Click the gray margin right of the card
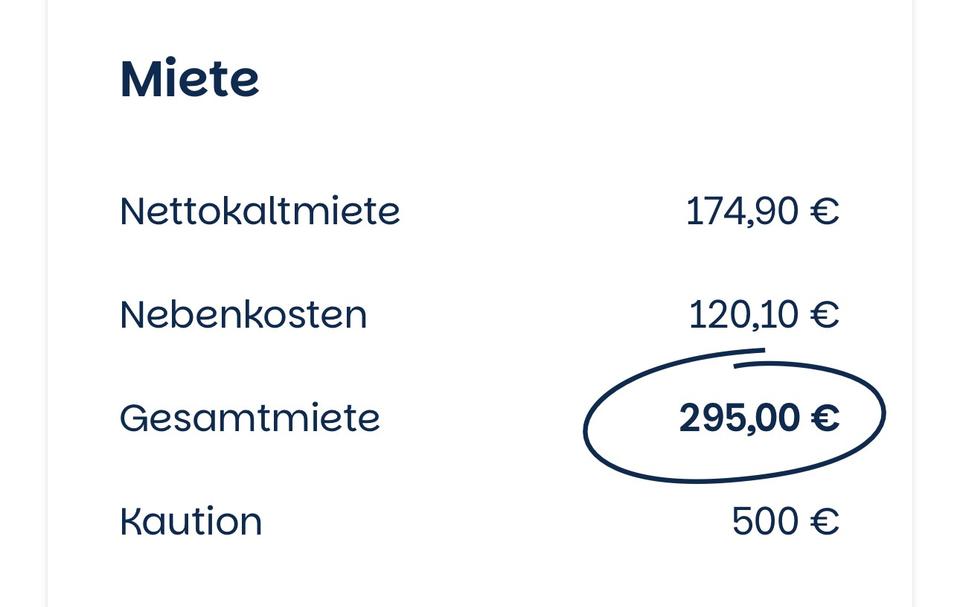This screenshot has width=960, height=607. 936,300
